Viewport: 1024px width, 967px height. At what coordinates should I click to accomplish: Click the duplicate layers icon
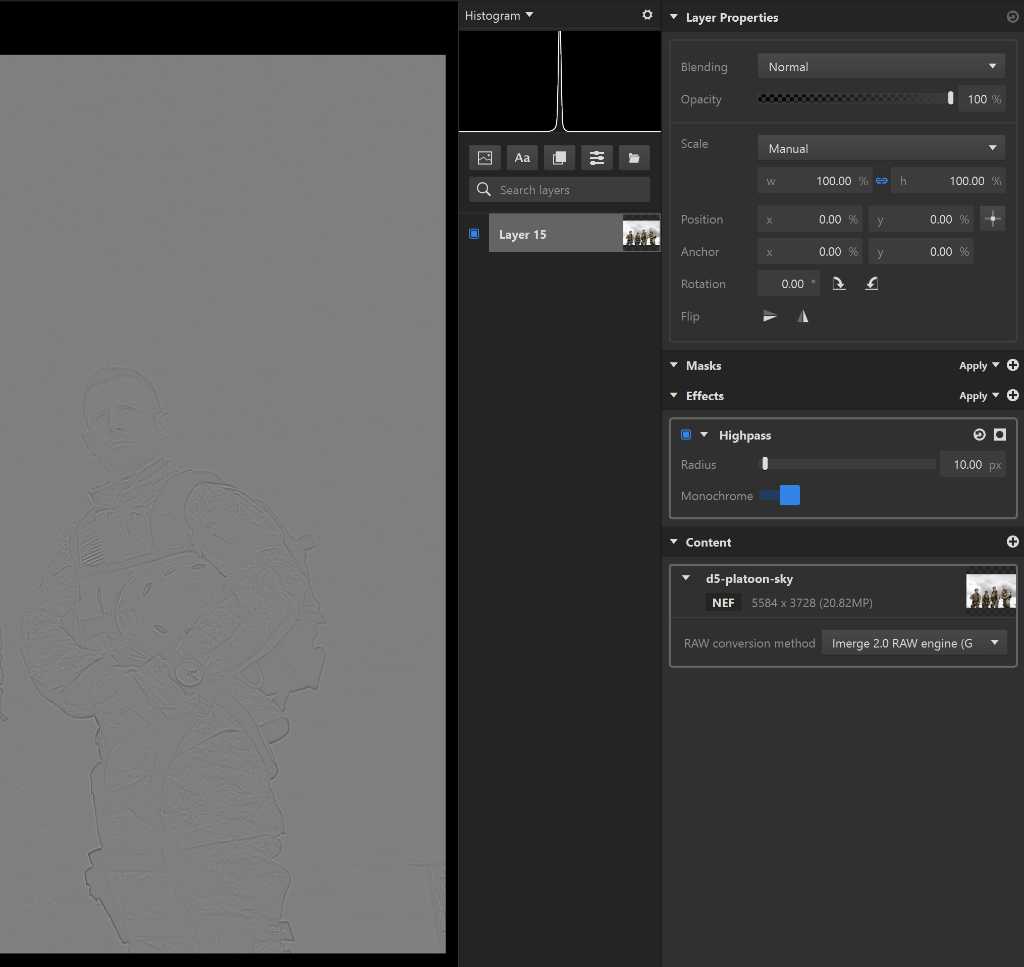(559, 157)
